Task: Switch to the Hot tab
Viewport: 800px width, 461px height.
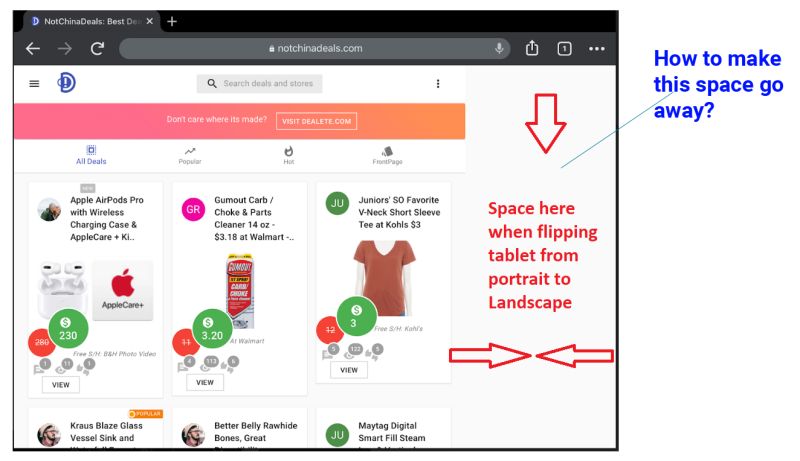Action: [x=289, y=156]
